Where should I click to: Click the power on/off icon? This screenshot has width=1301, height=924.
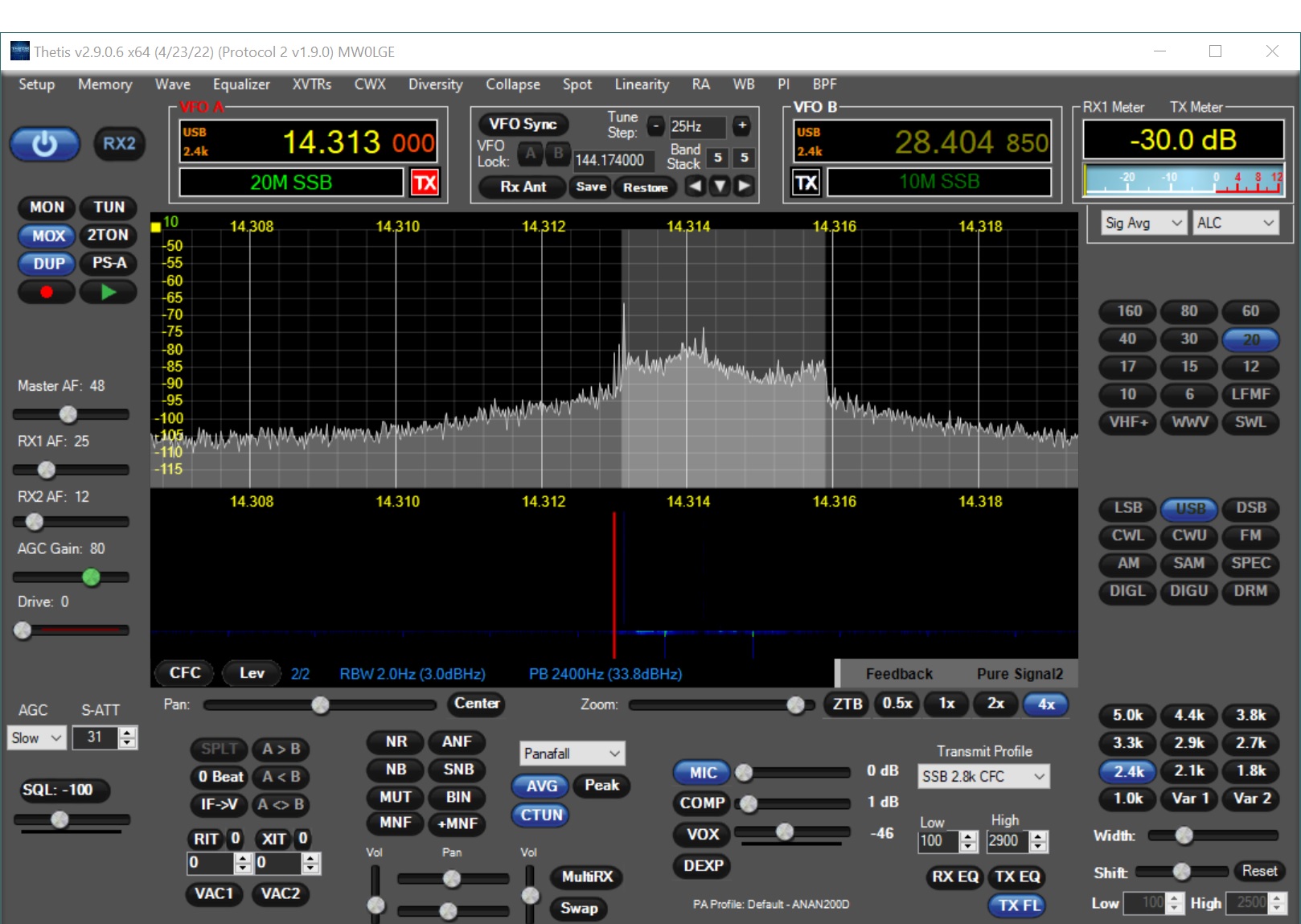click(44, 144)
